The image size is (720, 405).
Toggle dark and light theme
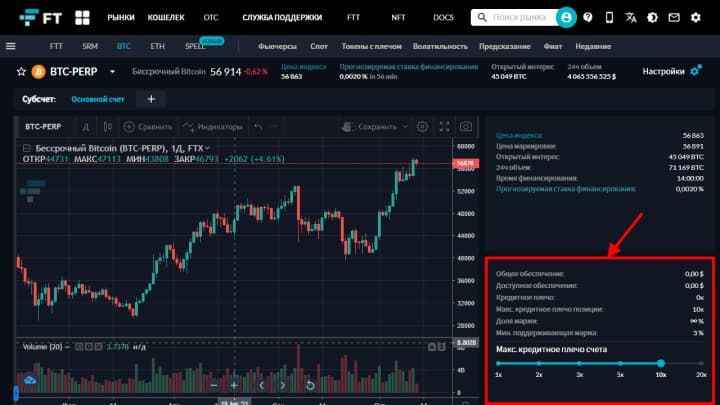pyautogui.click(x=652, y=17)
